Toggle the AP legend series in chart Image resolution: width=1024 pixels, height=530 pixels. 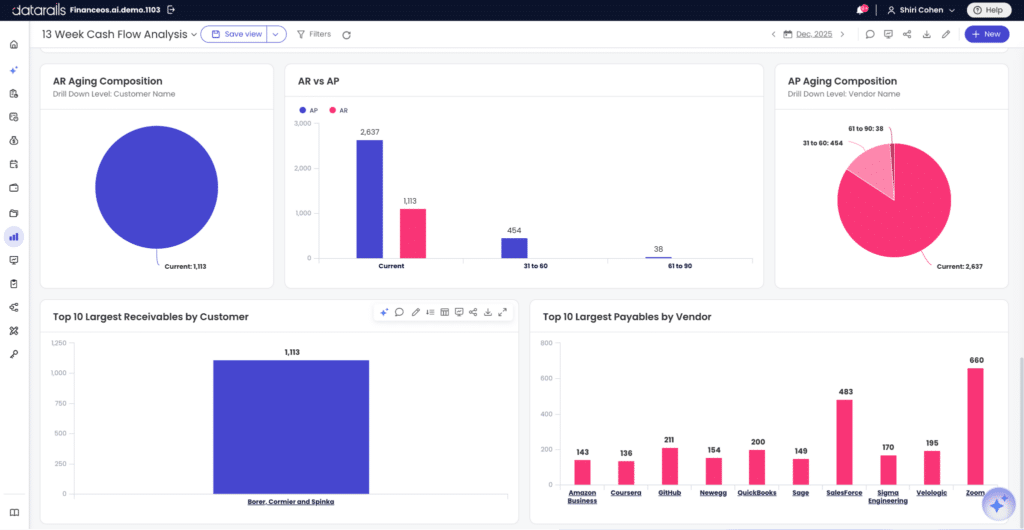tap(308, 111)
